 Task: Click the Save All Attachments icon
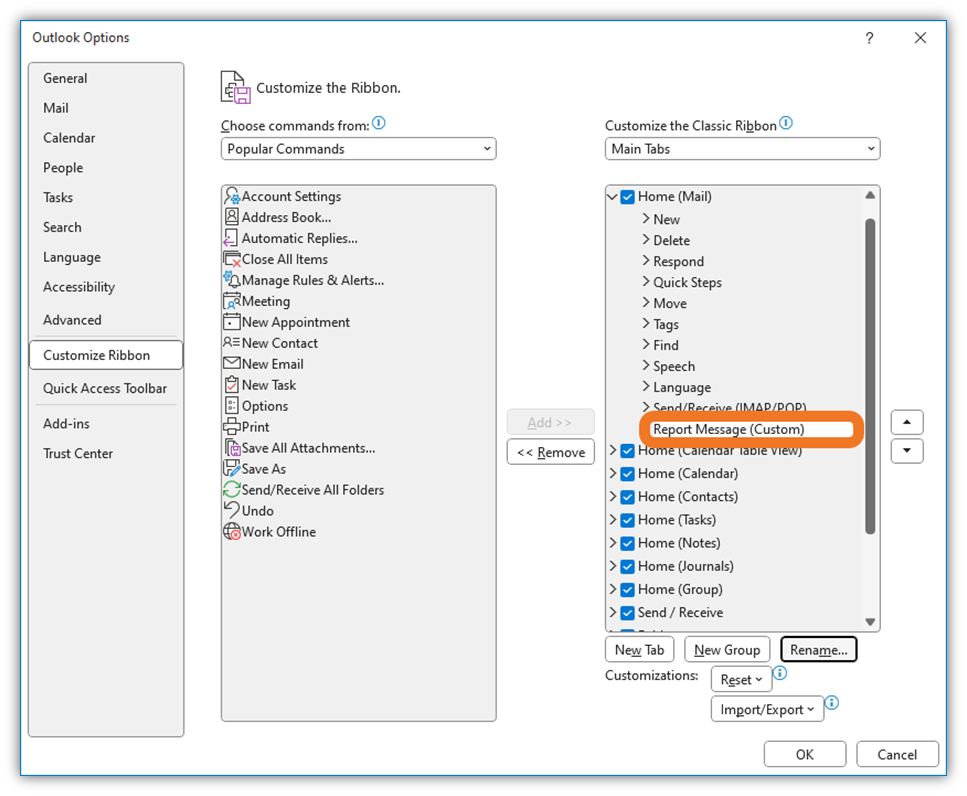click(x=232, y=448)
